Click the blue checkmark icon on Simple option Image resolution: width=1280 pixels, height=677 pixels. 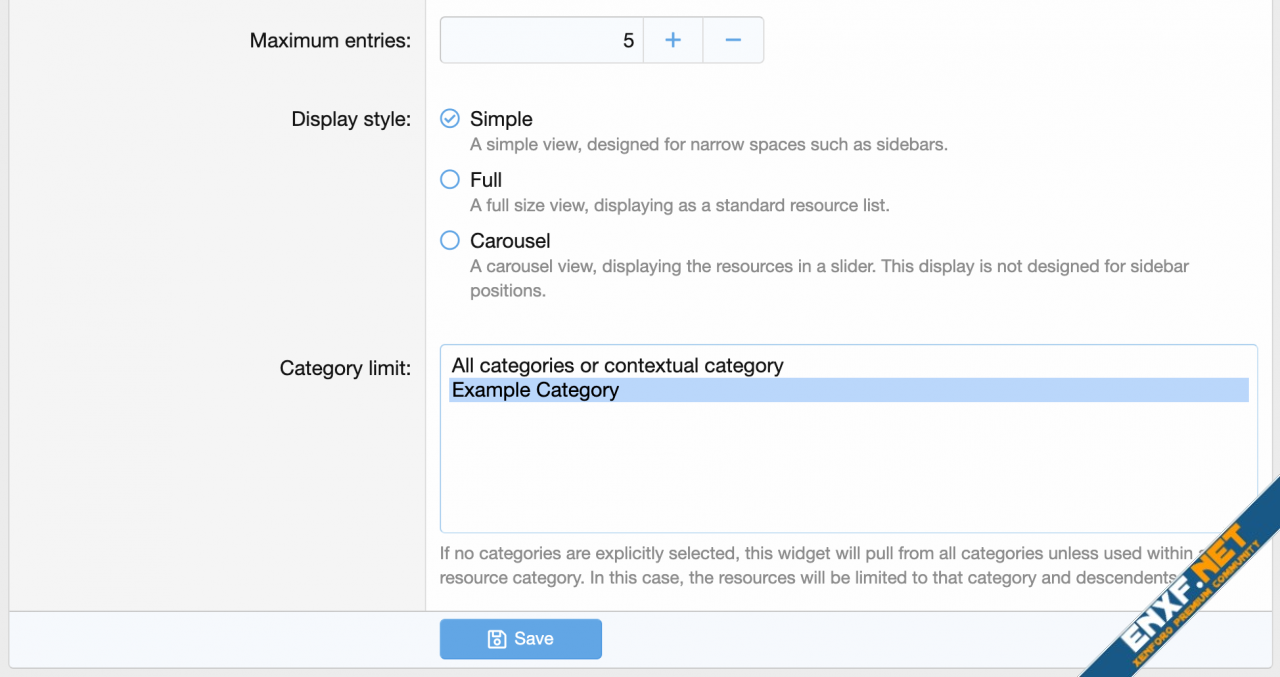(449, 117)
